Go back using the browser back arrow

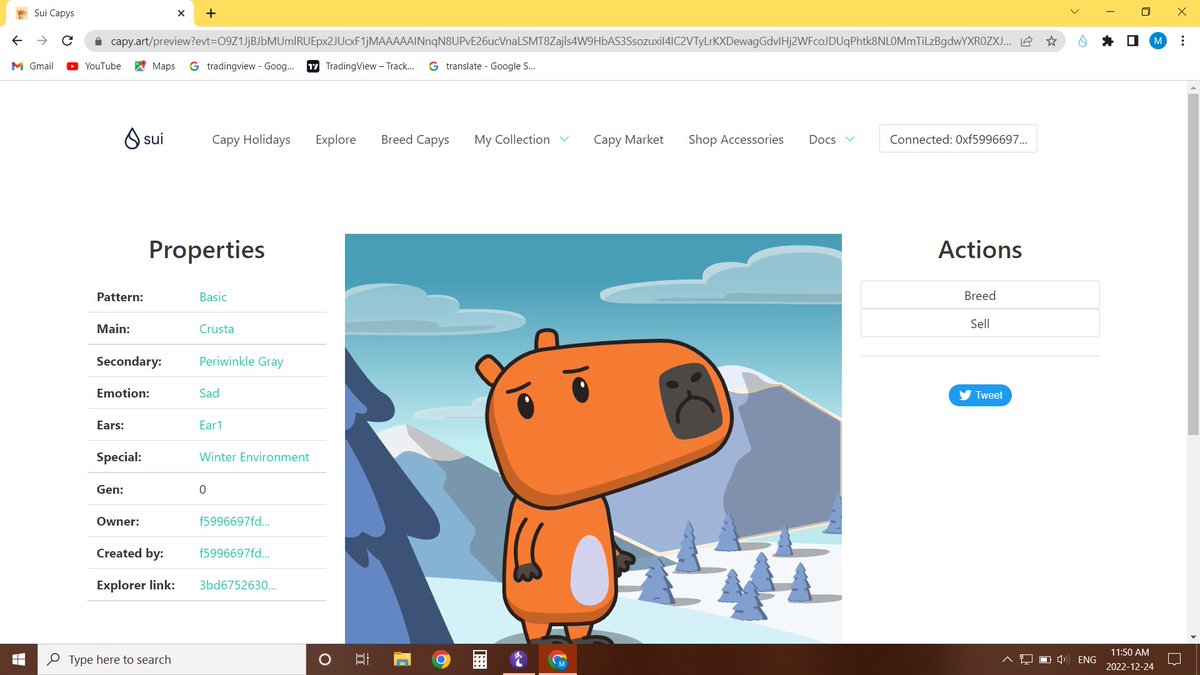pyautogui.click(x=17, y=41)
